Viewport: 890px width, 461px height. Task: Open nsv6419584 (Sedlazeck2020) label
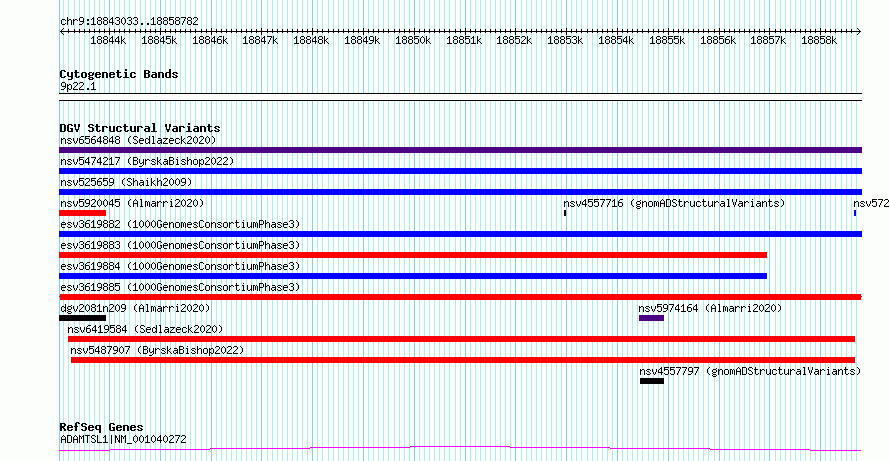145,329
